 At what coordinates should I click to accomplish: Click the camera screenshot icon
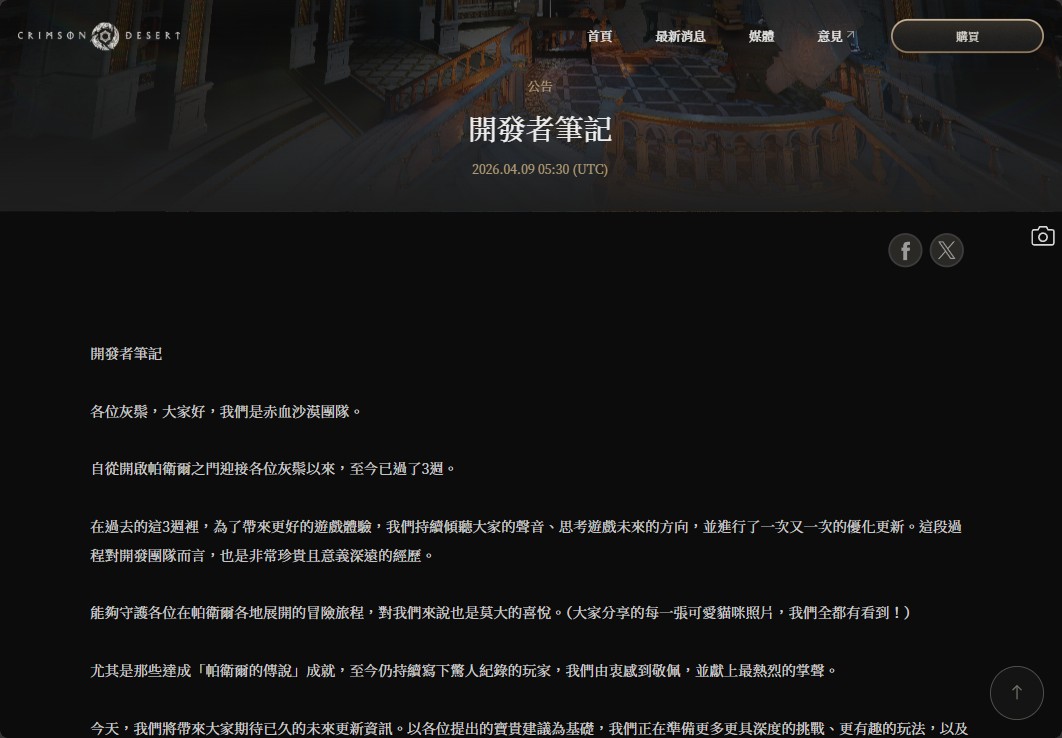pyautogui.click(x=1042, y=236)
